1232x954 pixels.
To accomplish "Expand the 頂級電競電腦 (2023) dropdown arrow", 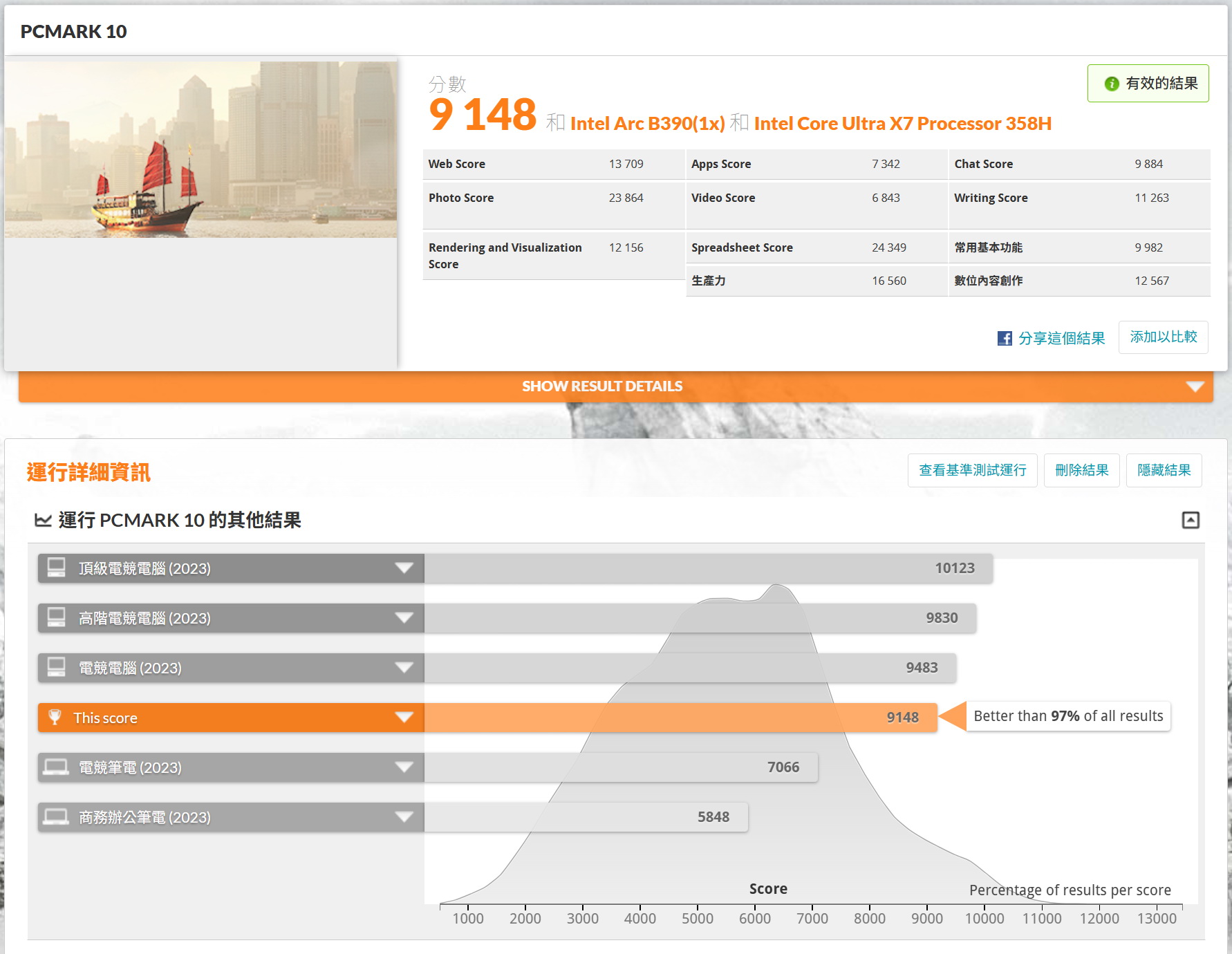I will (x=404, y=568).
